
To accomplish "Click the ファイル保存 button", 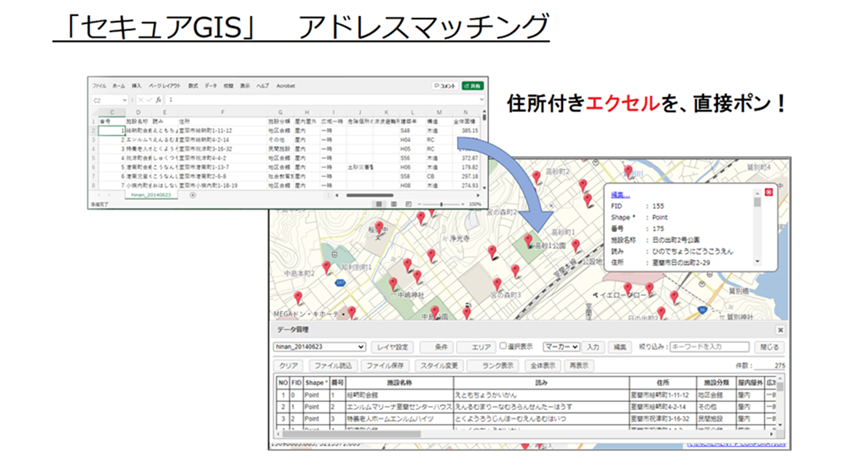I will click(385, 366).
